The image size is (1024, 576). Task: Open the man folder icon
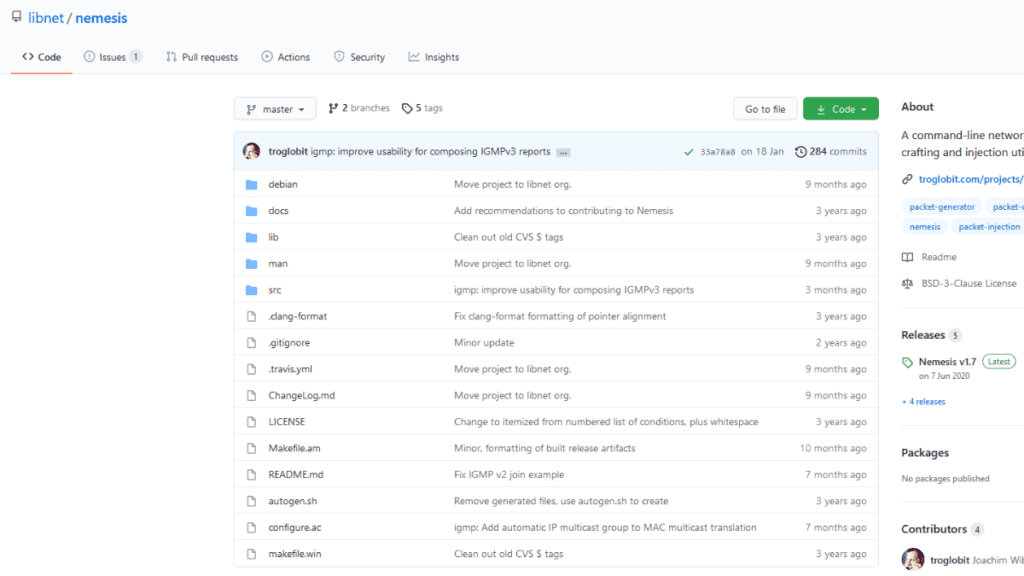pyautogui.click(x=251, y=264)
